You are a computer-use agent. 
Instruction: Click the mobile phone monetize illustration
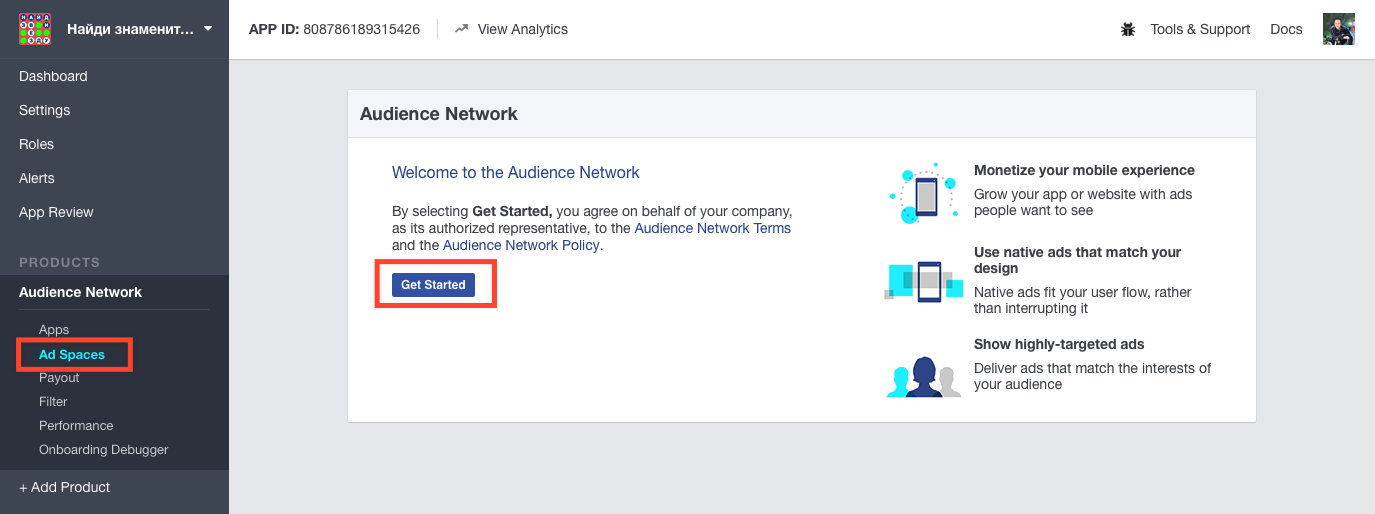pyautogui.click(x=924, y=193)
